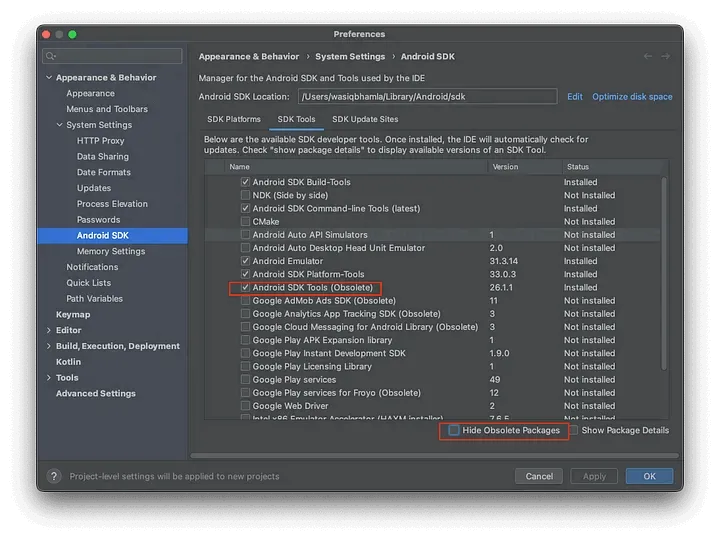
Task: Select Notifications in sidebar
Action: coord(92,267)
